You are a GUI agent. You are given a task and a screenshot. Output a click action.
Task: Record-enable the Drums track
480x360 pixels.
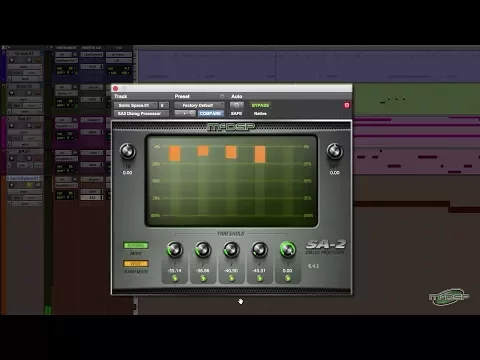[12, 60]
